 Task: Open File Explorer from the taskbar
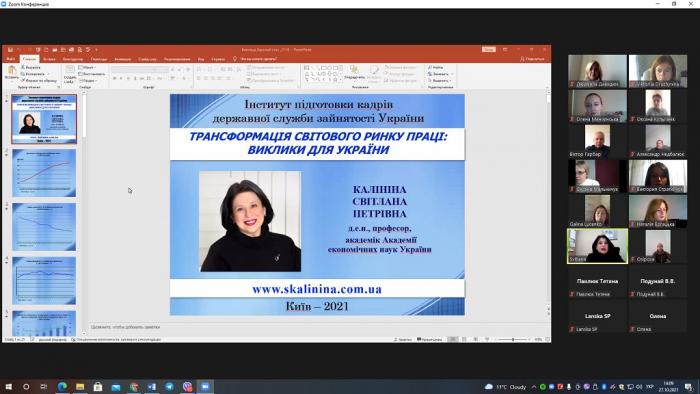tap(80, 386)
